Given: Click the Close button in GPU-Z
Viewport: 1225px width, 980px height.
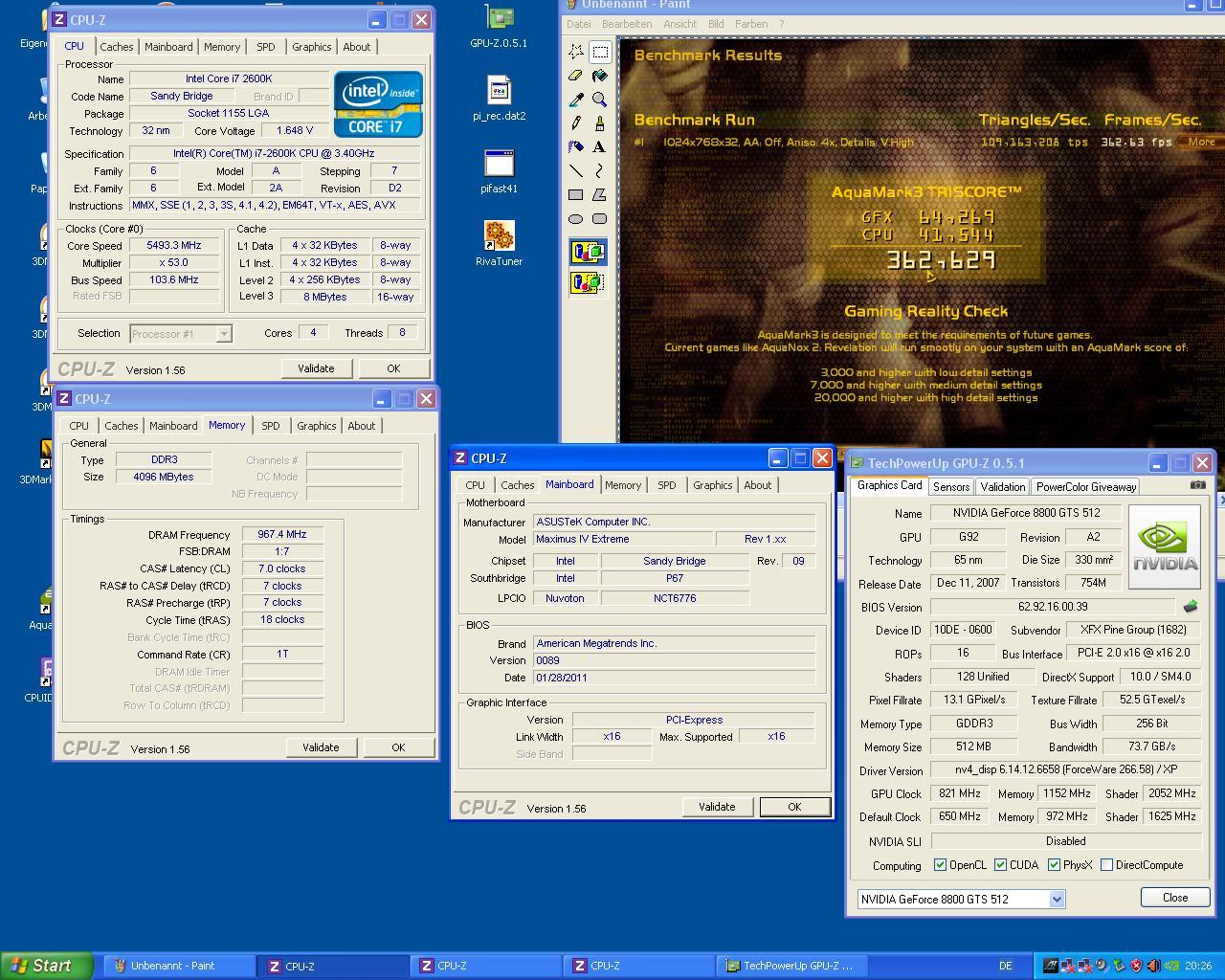Looking at the screenshot, I should click(1175, 898).
